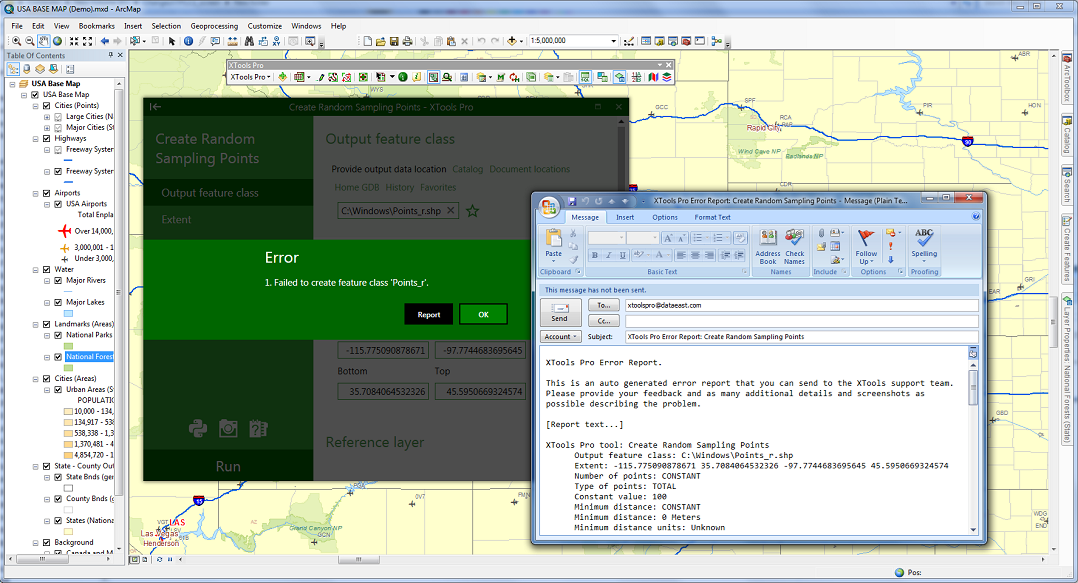This screenshot has height=583, width=1078.
Task: Click Check Names in Outlook ribbon
Action: pyautogui.click(x=794, y=246)
